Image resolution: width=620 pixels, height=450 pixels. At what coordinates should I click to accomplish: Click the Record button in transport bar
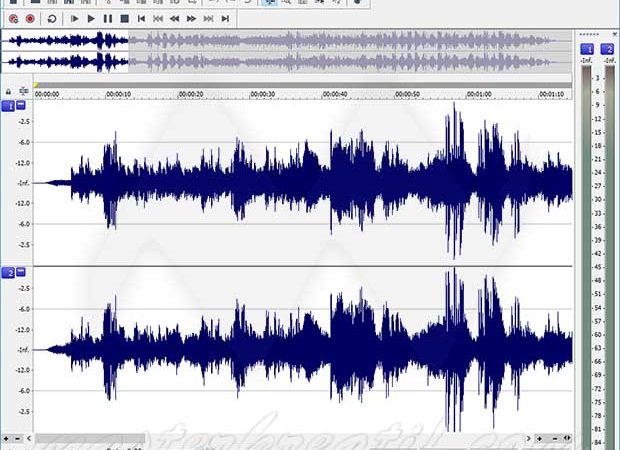click(30, 19)
